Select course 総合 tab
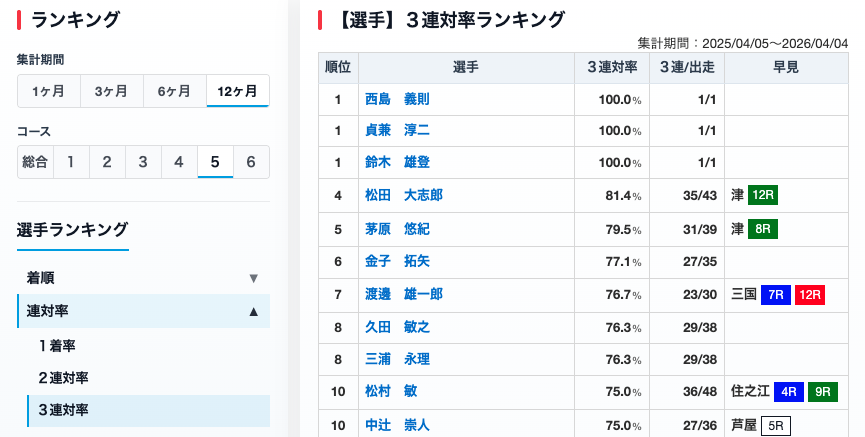 pos(35,162)
